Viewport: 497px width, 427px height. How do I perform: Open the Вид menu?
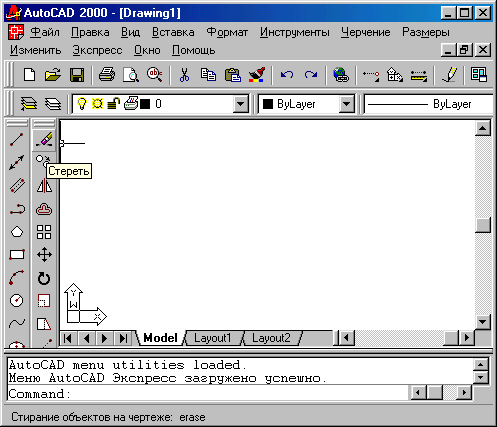(130, 32)
